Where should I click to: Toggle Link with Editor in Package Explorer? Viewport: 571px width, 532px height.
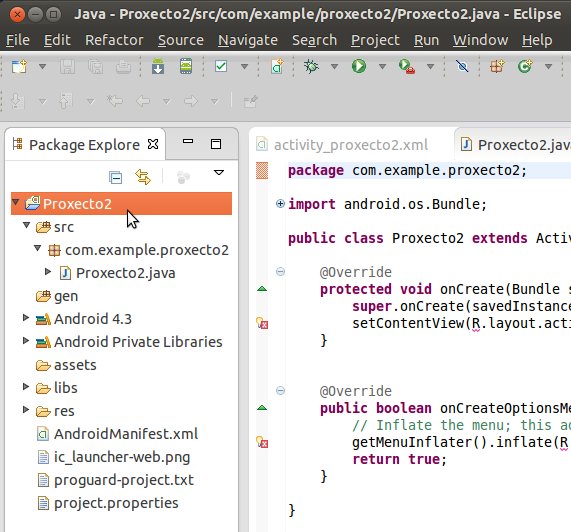[143, 177]
